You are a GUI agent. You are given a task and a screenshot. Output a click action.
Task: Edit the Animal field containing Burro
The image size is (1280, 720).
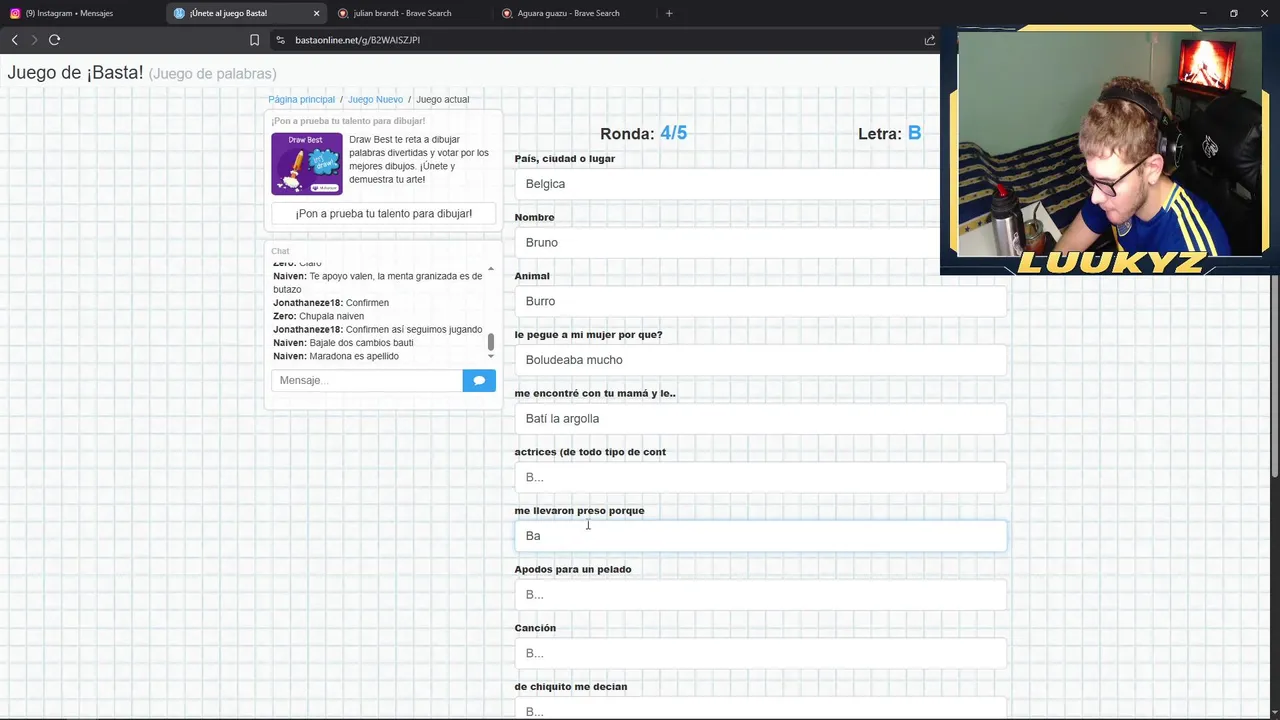coord(760,301)
